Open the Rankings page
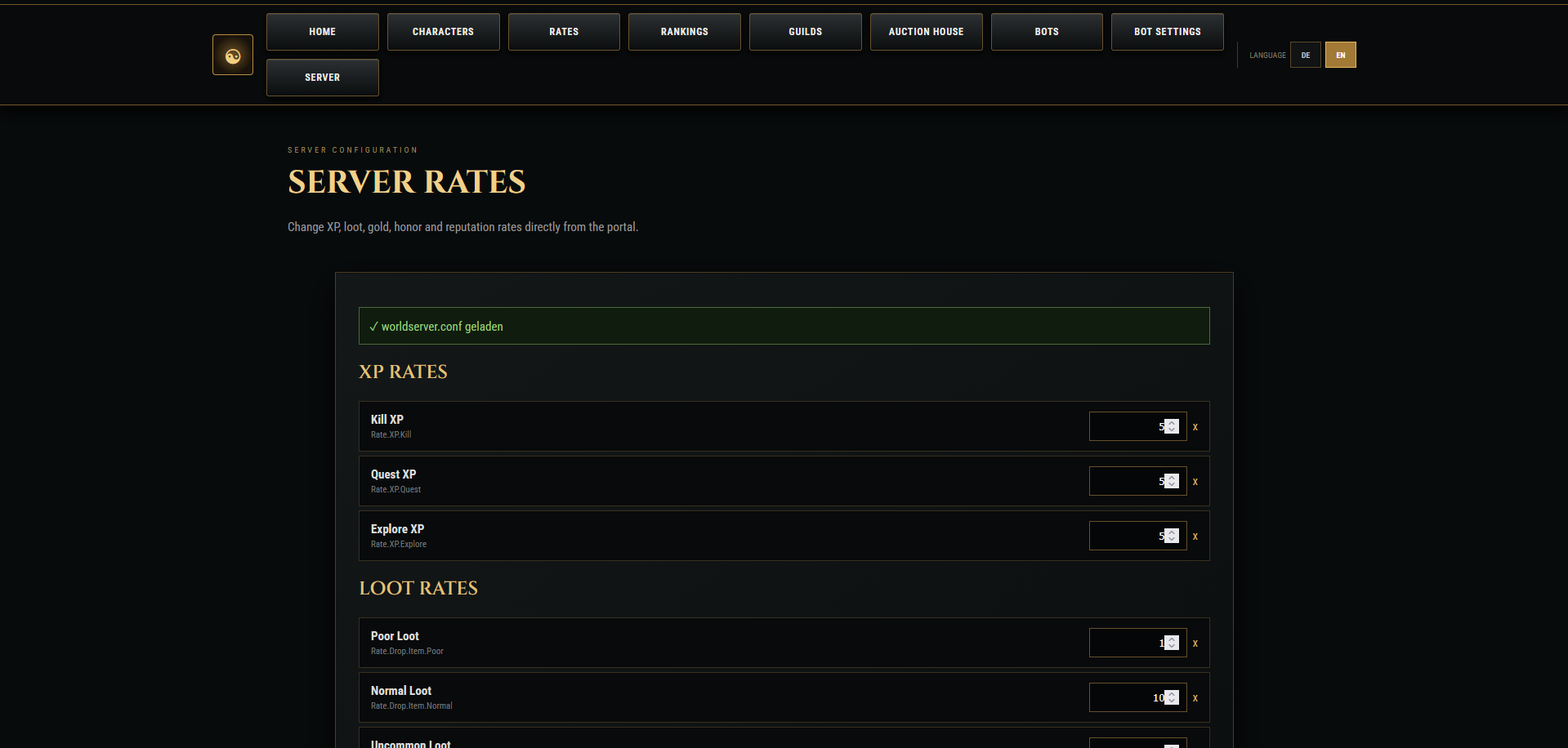This screenshot has height=748, width=1568. (x=685, y=32)
